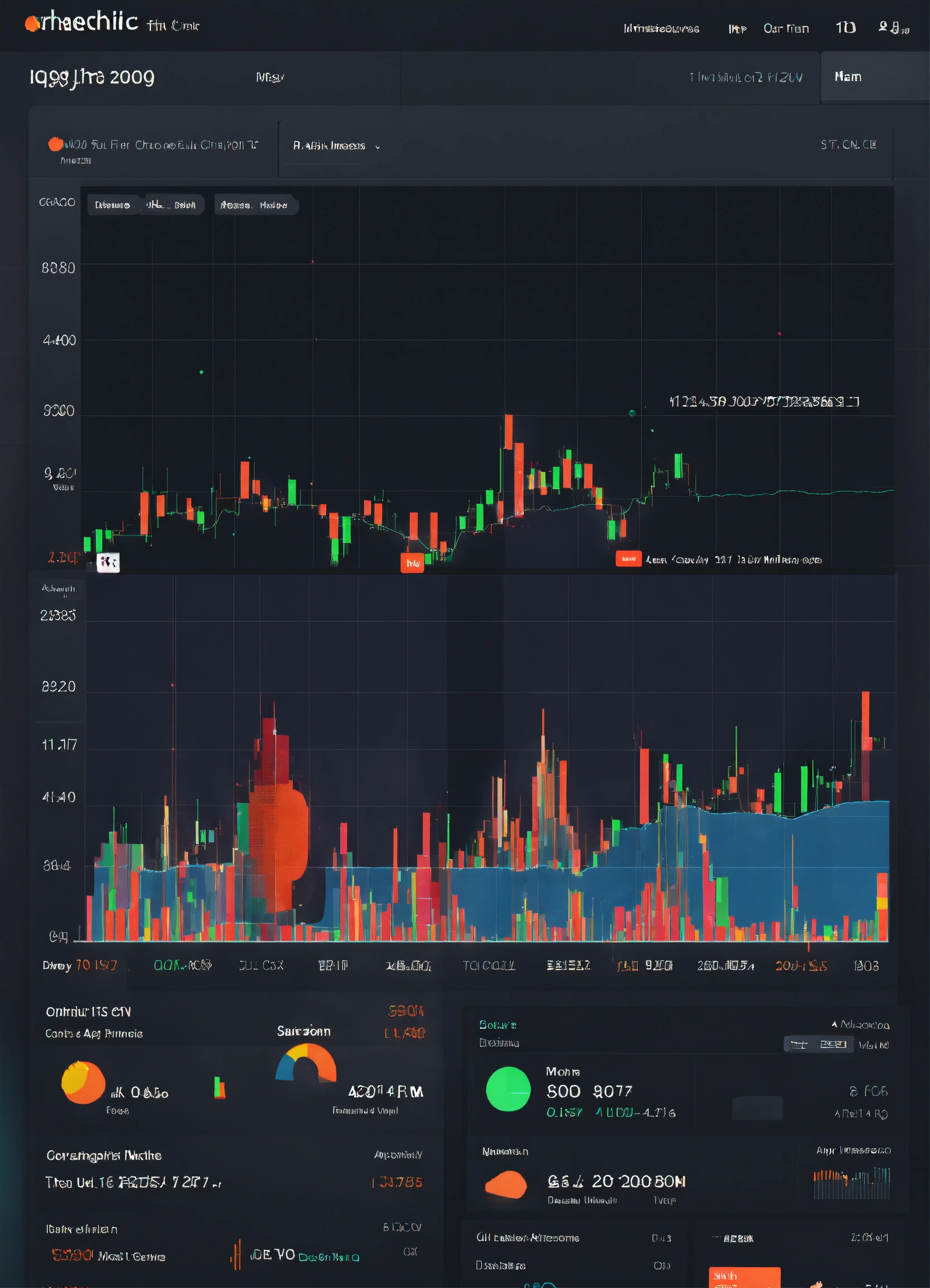Open the Oar Tran menu in navigation
Viewport: 930px width, 1288px height.
[786, 29]
